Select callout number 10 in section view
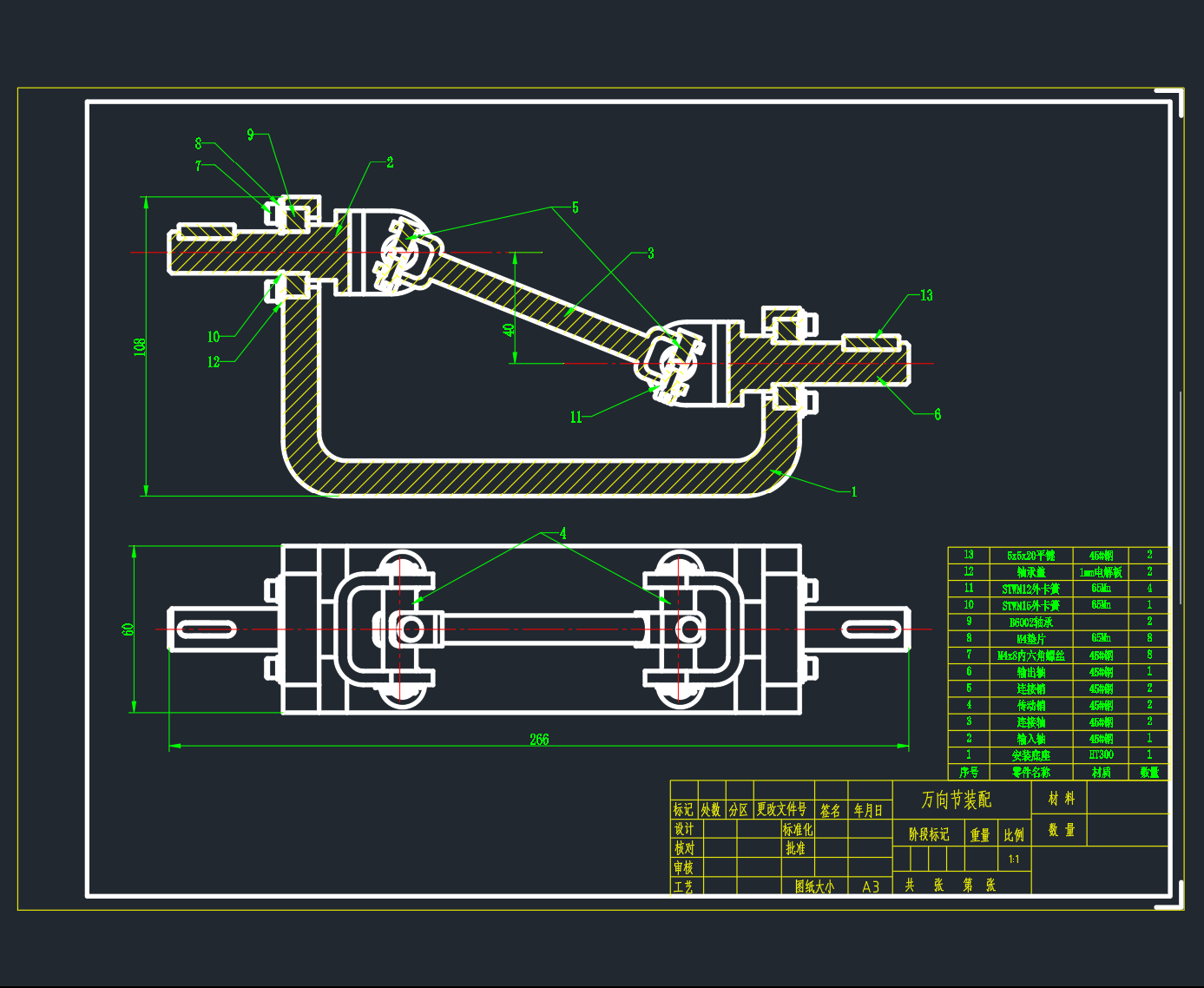The height and width of the screenshot is (988, 1204). pos(214,337)
